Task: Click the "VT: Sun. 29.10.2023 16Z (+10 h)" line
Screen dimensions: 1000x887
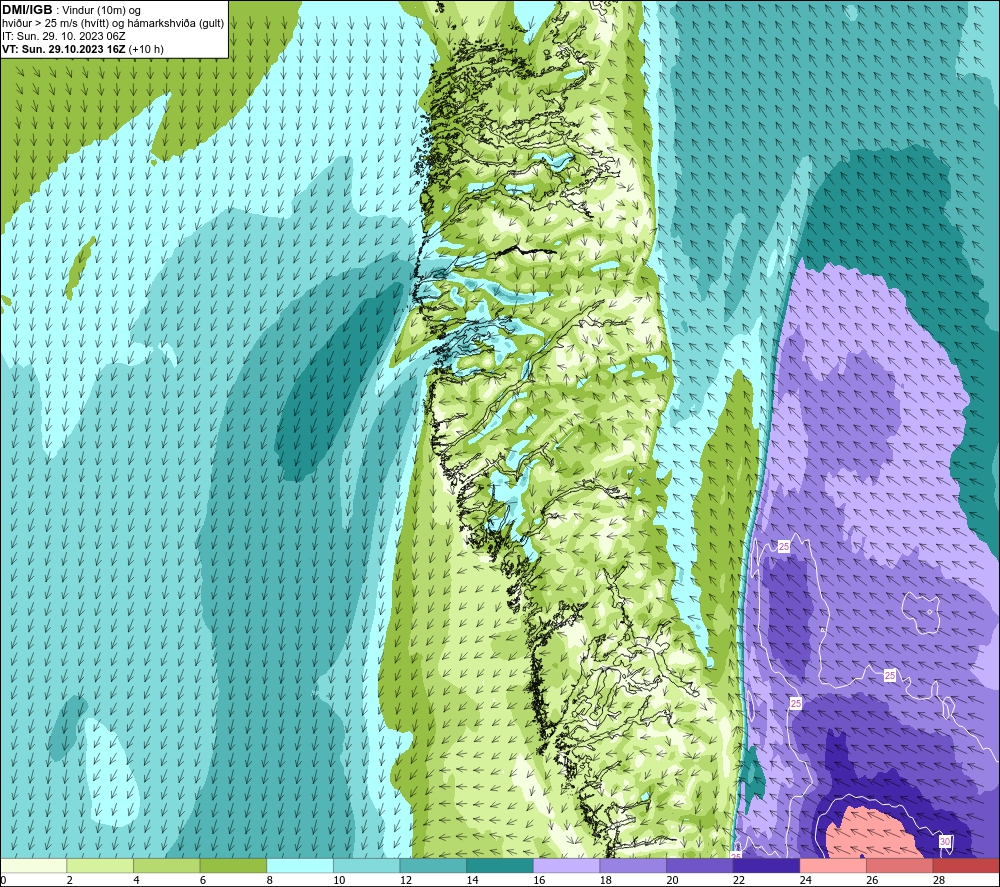Action: (x=83, y=49)
